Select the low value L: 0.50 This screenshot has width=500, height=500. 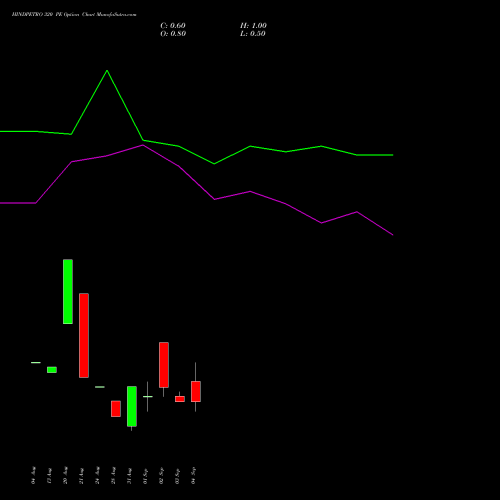click(253, 34)
